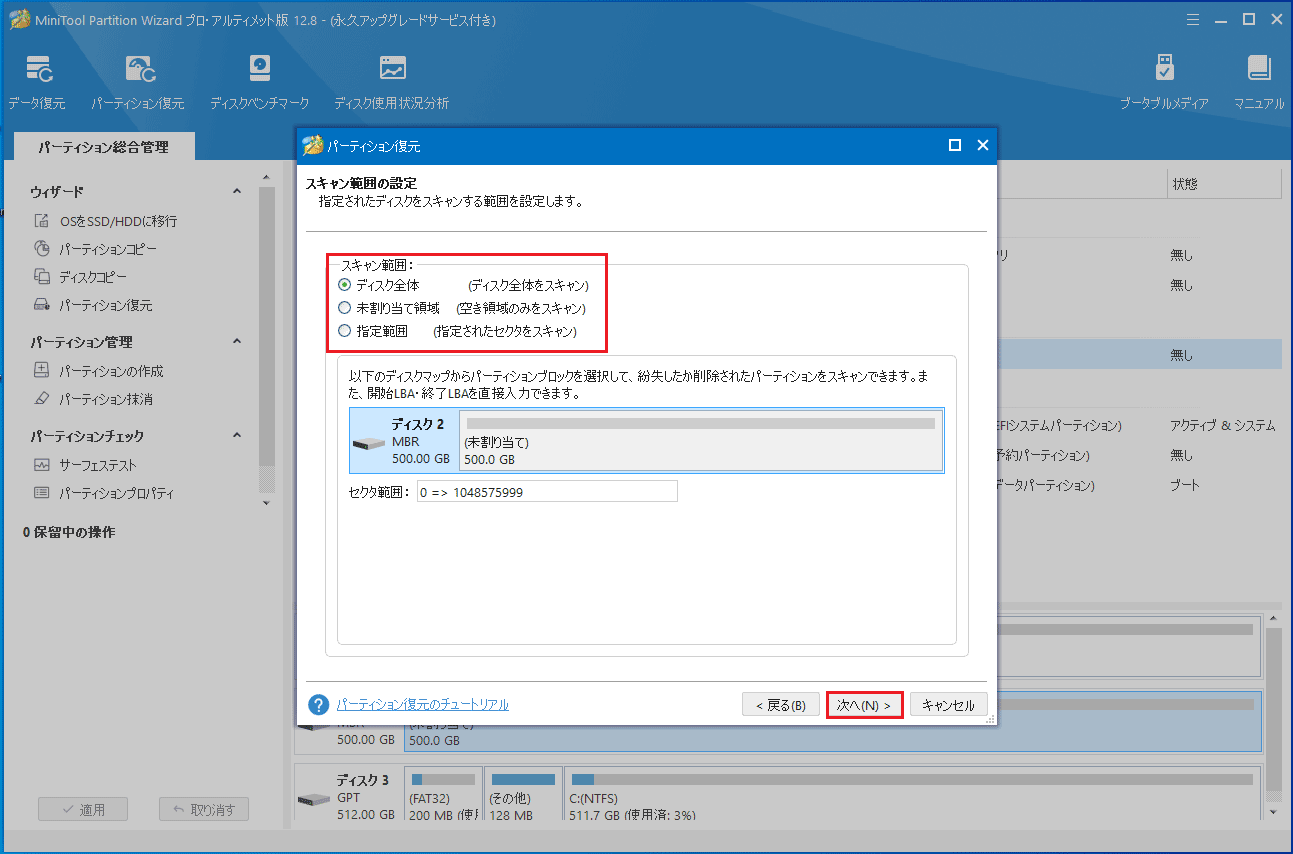Click the blue help question mark icon
Viewport: 1293px width, 854px height.
point(317,704)
